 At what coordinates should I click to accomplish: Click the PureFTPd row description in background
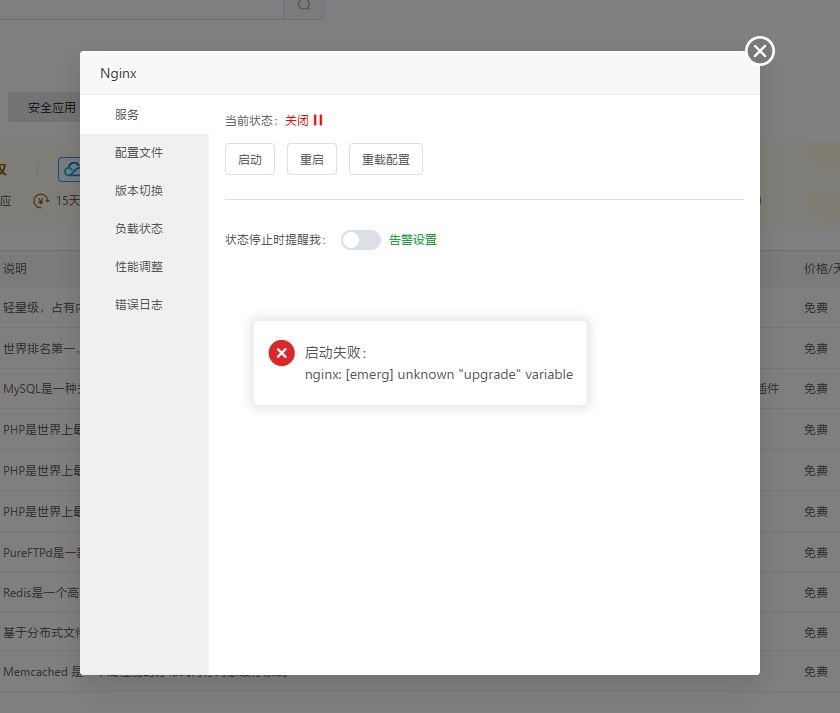pos(41,552)
